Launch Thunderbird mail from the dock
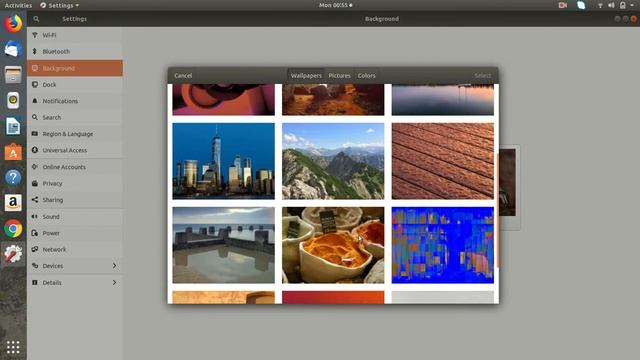Image resolution: width=640 pixels, height=360 pixels. [13, 49]
